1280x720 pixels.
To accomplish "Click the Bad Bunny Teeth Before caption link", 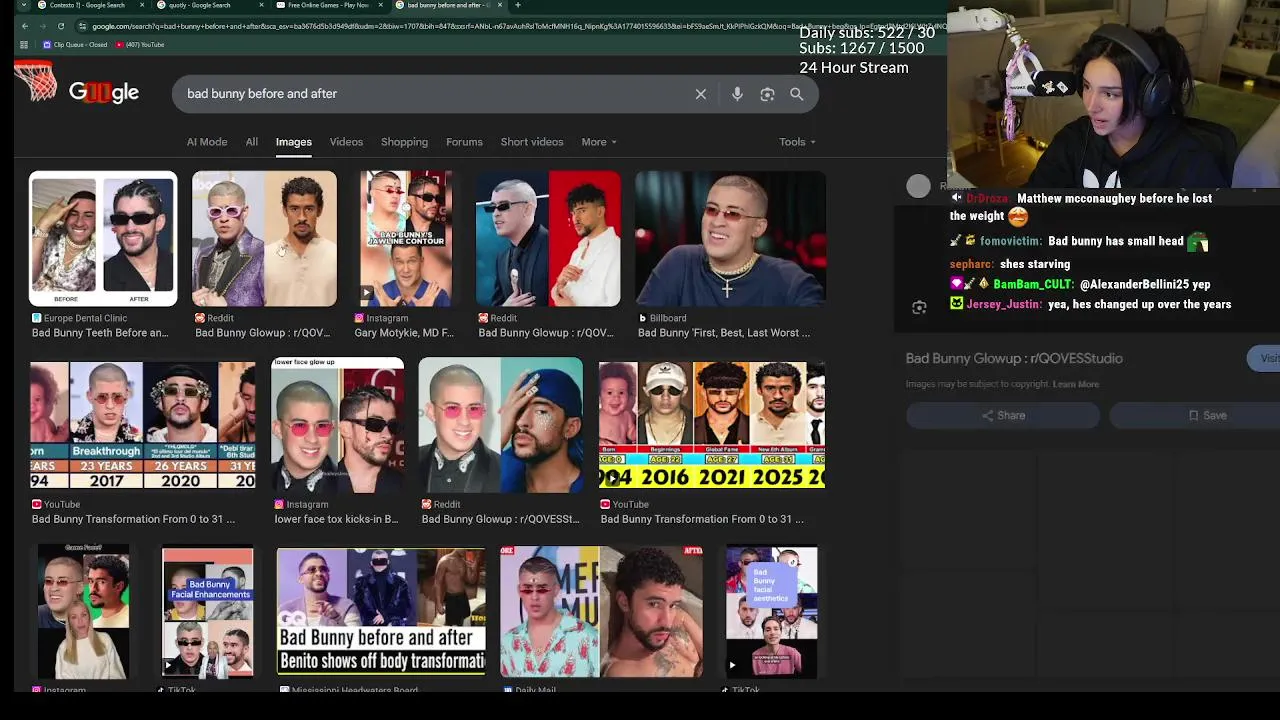I will [100, 333].
